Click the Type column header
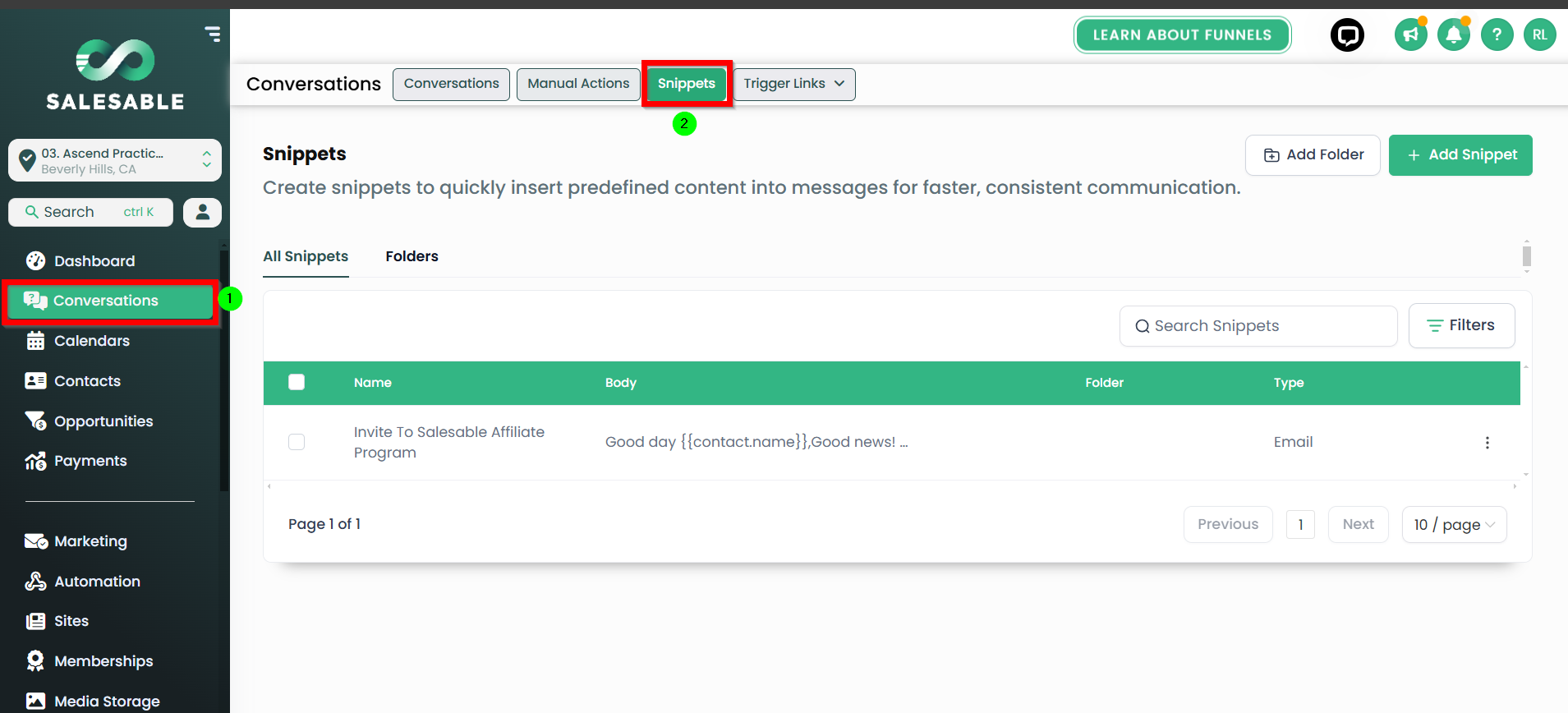This screenshot has width=1568, height=713. [x=1288, y=383]
